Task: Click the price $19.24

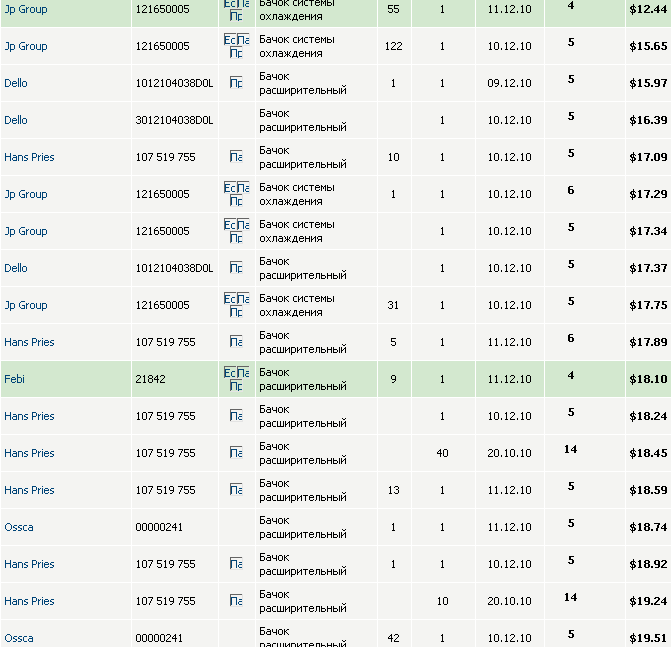Action: (648, 601)
